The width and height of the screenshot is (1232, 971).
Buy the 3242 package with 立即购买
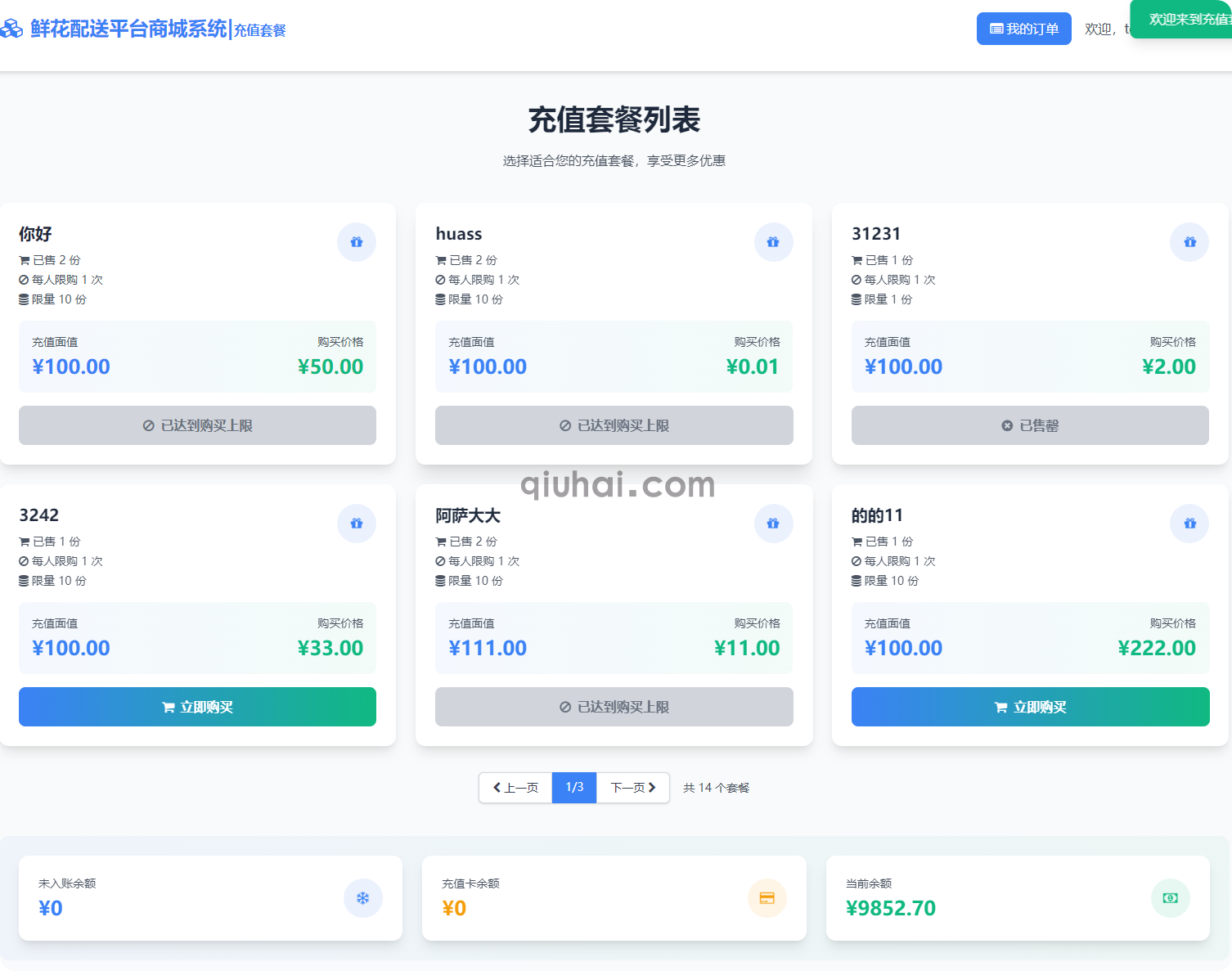click(197, 707)
